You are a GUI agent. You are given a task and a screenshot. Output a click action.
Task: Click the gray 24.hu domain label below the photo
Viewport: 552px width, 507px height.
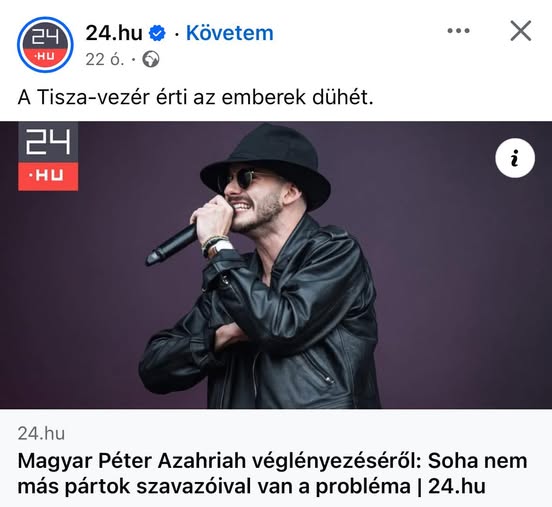point(41,433)
